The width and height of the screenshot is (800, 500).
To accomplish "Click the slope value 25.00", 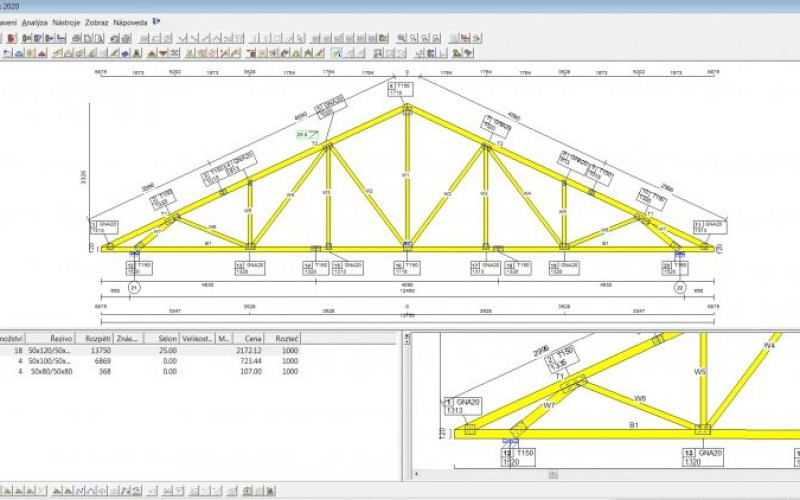I will [168, 351].
